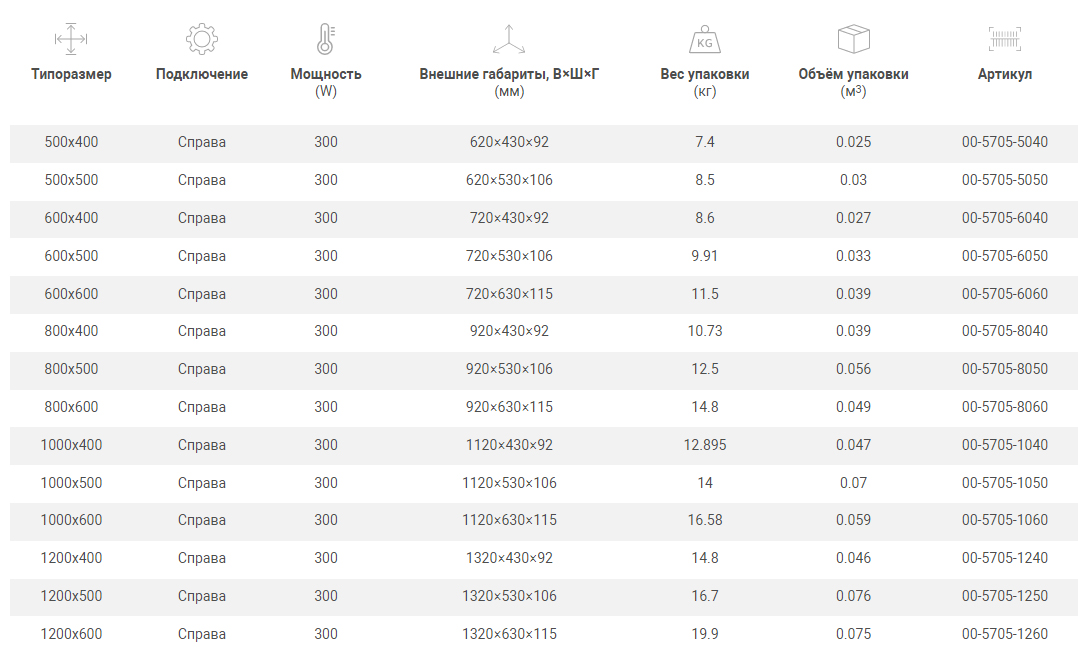Click the Артикул column header
1078x654 pixels.
[x=1004, y=74]
